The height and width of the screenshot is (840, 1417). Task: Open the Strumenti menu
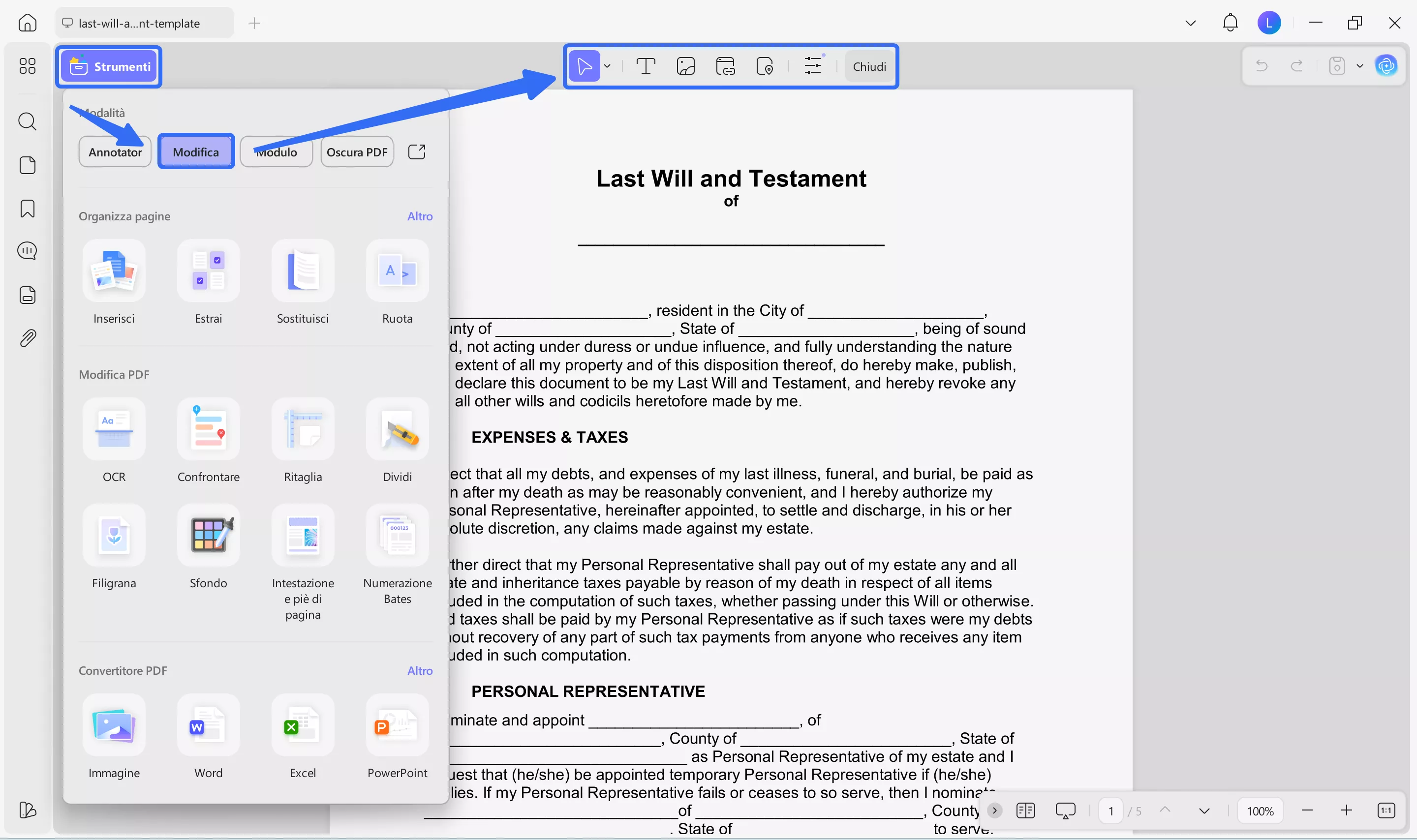(109, 66)
